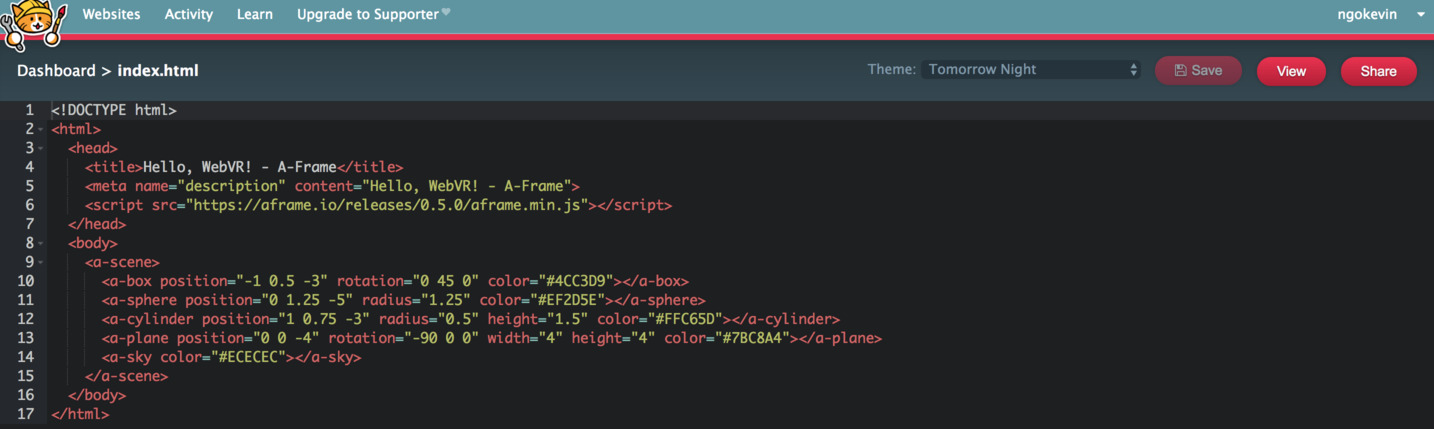Image resolution: width=1434 pixels, height=429 pixels.
Task: Click the a-sphere color value #EF2D5E
Action: point(573,300)
